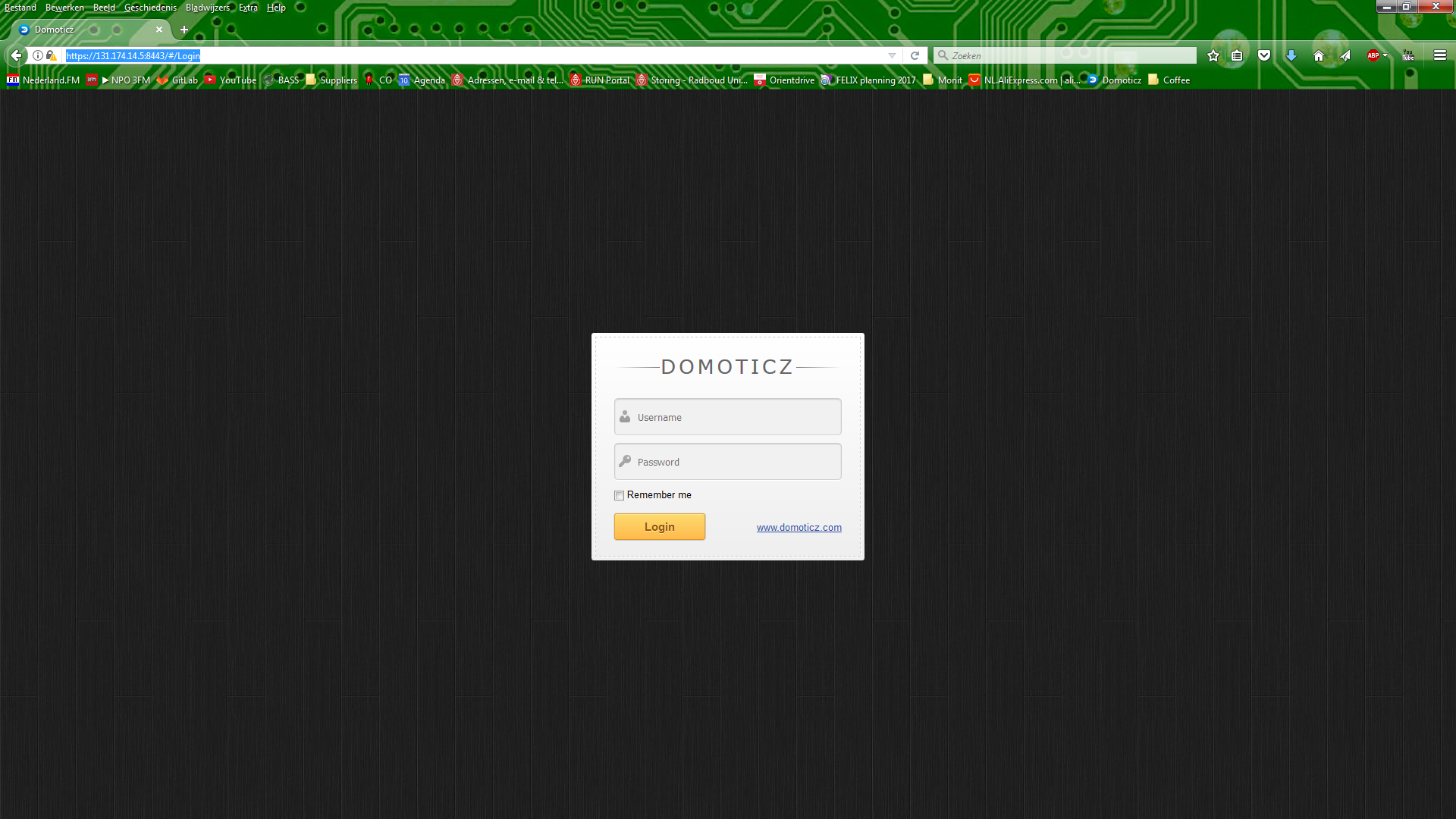This screenshot has height=819, width=1456.
Task: Reload the current page
Action: click(x=915, y=55)
